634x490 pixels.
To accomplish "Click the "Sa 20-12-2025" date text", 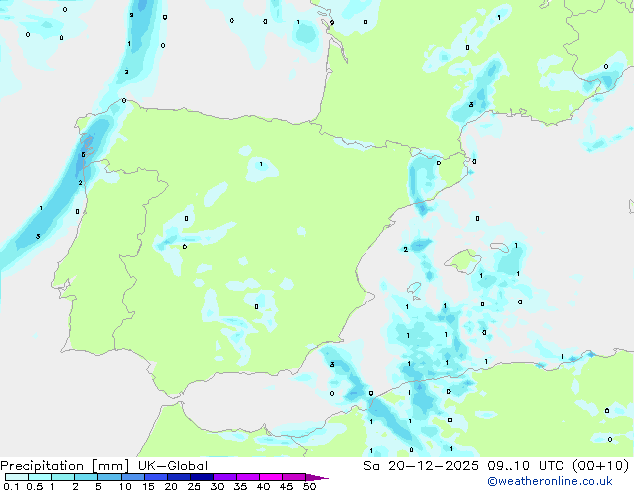I will click(421, 466).
